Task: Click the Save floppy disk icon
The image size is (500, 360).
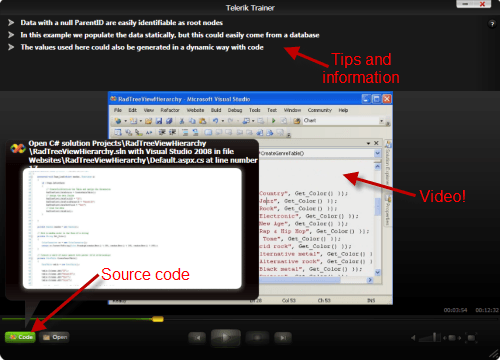Action: pos(159,121)
